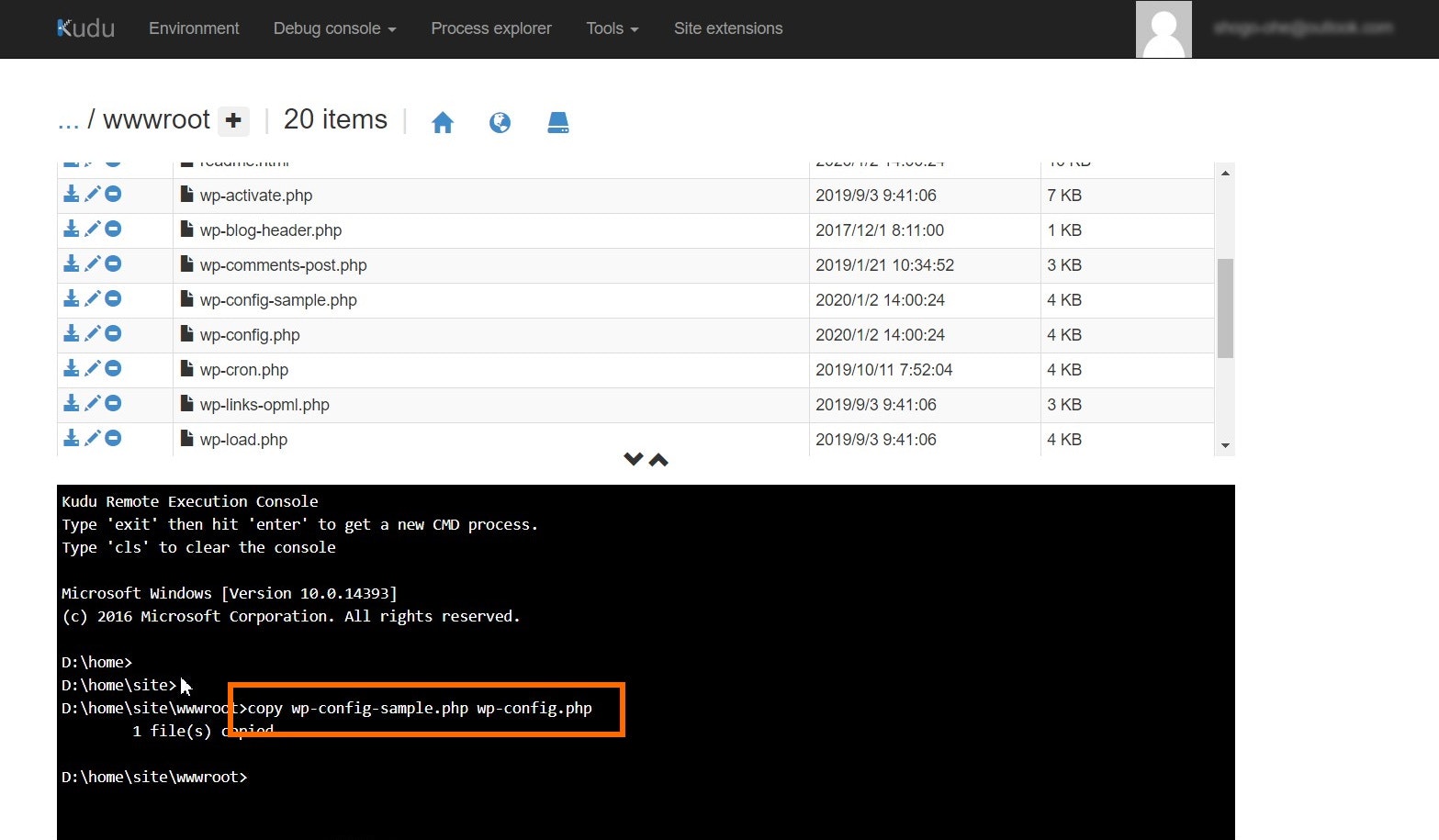The width and height of the screenshot is (1439, 840).
Task: Click the Kudu logo
Action: point(84,28)
